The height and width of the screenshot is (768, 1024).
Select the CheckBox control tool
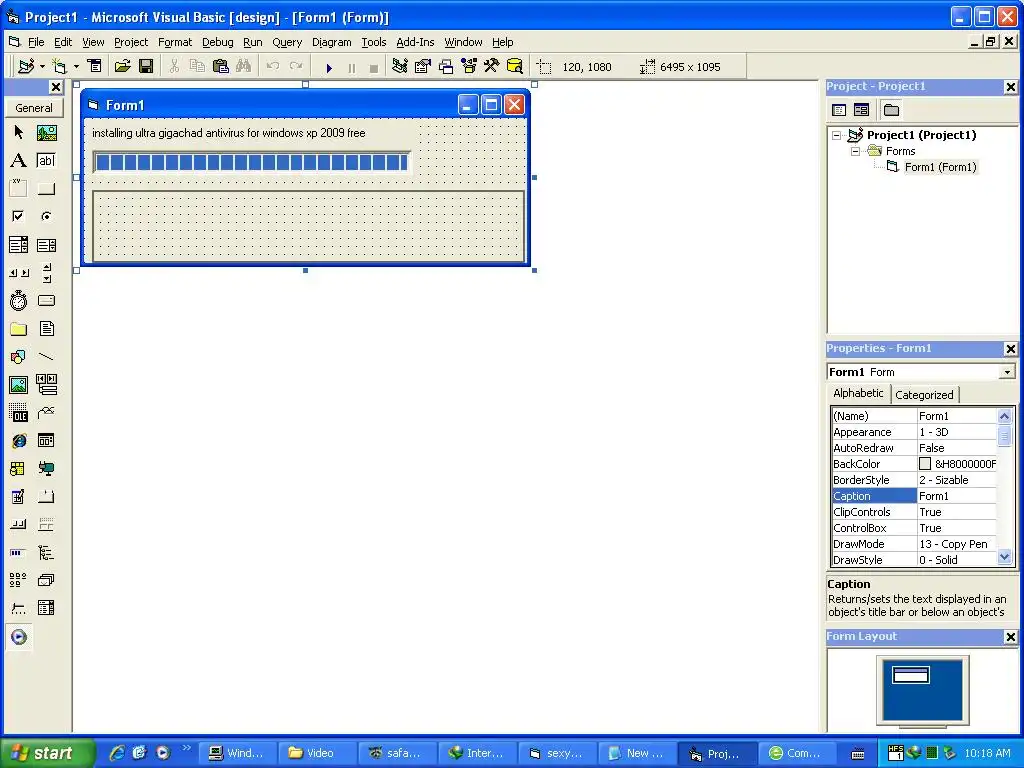click(x=18, y=216)
